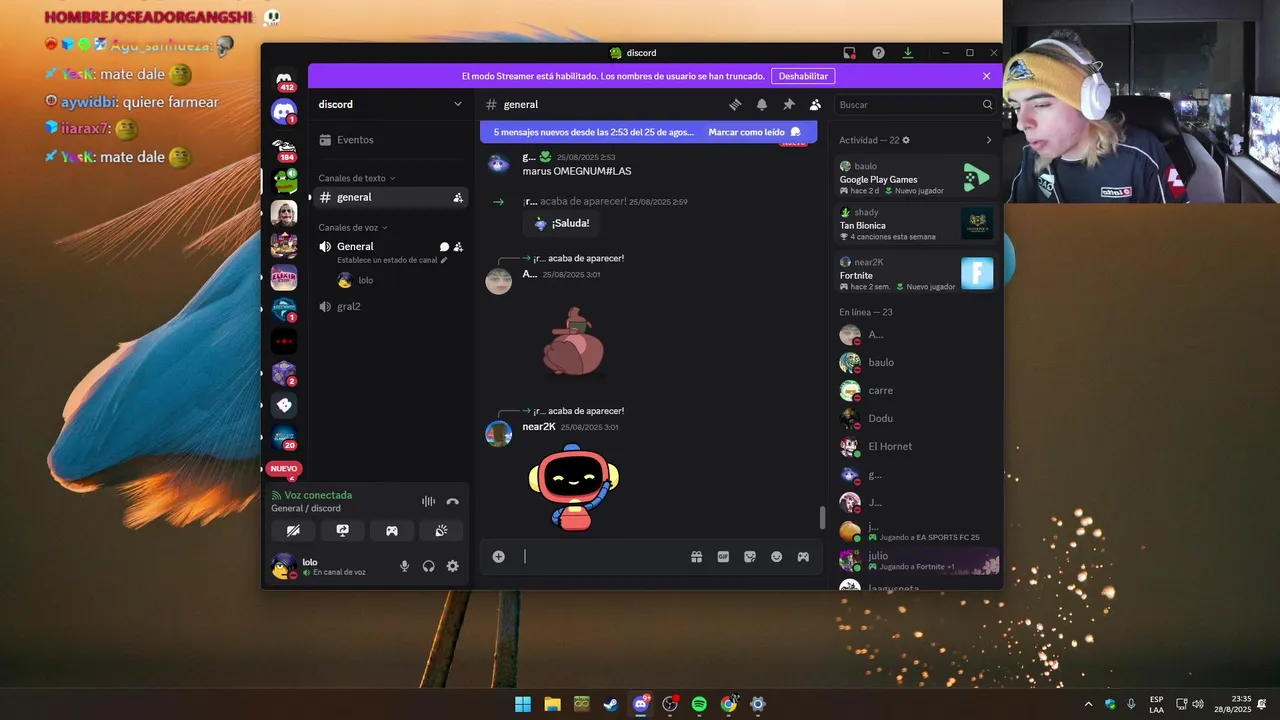Click activity settings gear next to Actividad
Viewport: 1280px width, 720px height.
906,140
